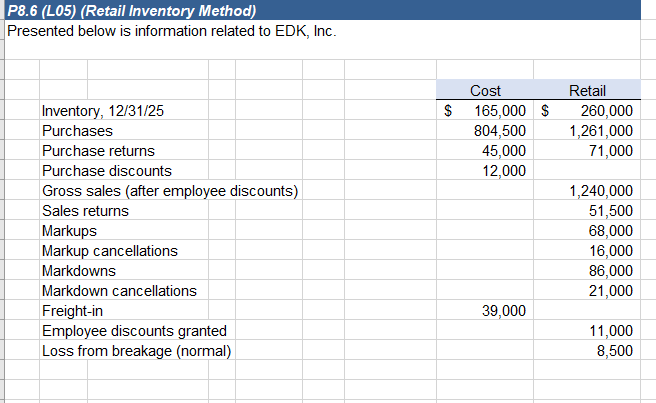Select the Freight-in cost value 39,000
Image resolution: width=656 pixels, height=403 pixels.
pos(485,311)
